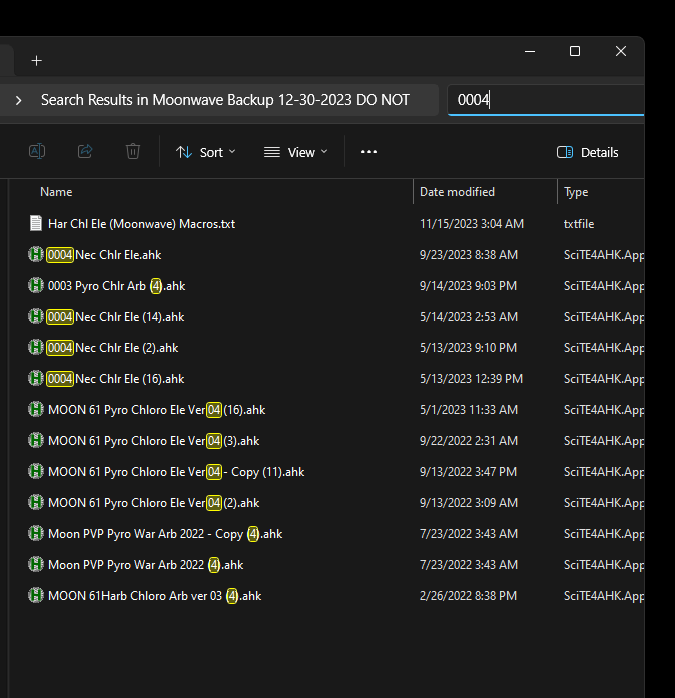Click the txtfile type cell
The width and height of the screenshot is (675, 698).
click(x=579, y=223)
